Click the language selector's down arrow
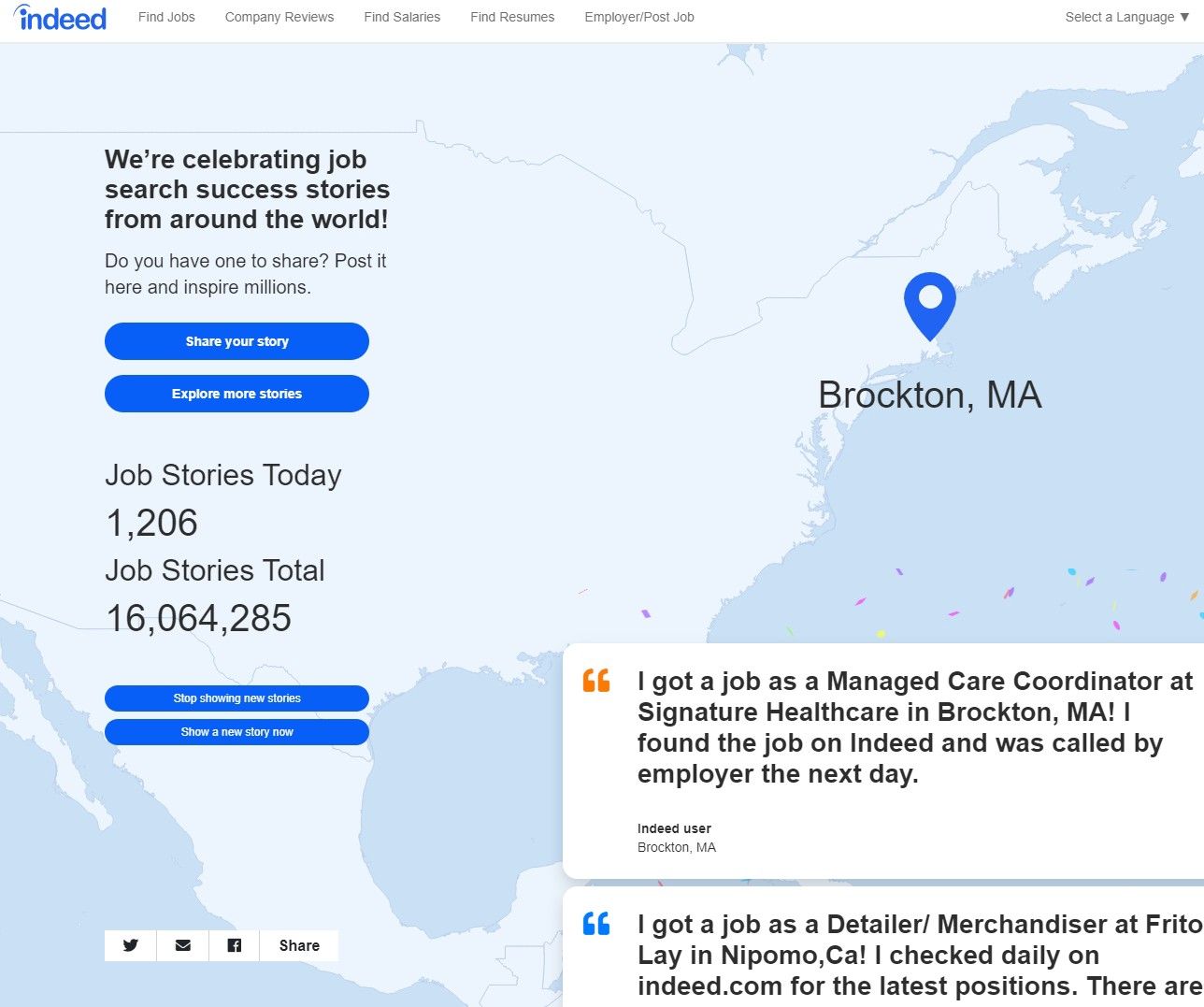 click(1182, 17)
